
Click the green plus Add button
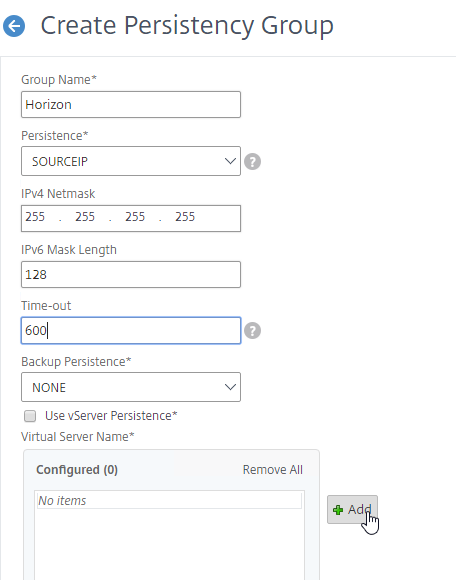[x=352, y=510]
